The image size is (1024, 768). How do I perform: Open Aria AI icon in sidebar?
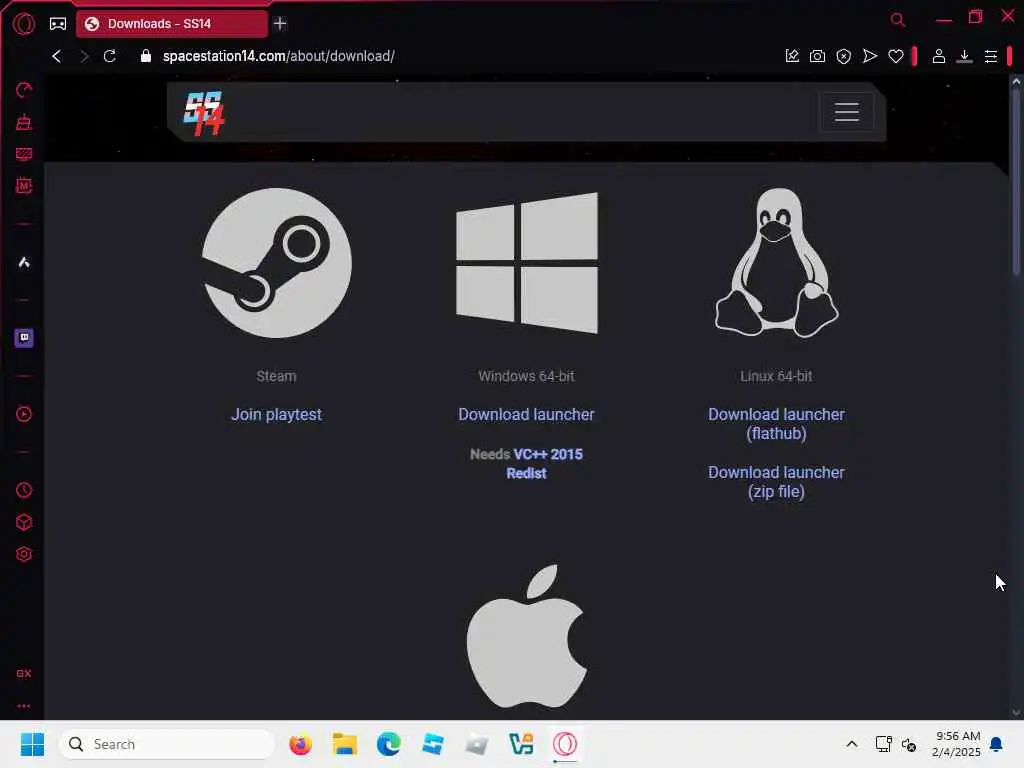coord(24,263)
